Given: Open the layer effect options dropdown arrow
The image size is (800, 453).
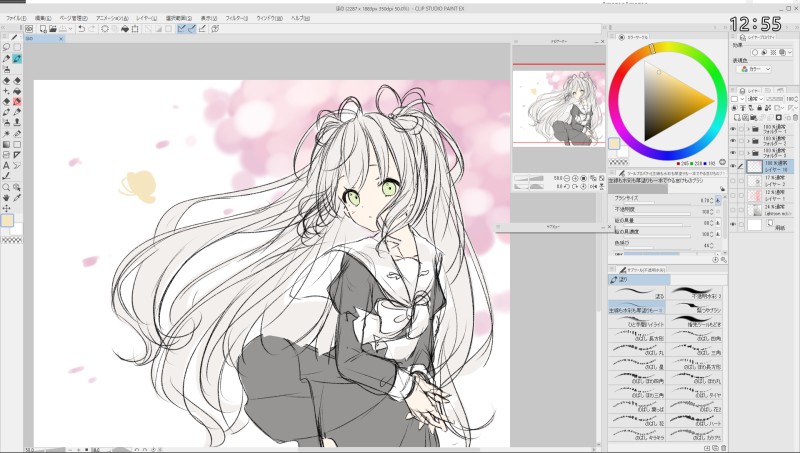Looking at the screenshot, I should tap(789, 53).
